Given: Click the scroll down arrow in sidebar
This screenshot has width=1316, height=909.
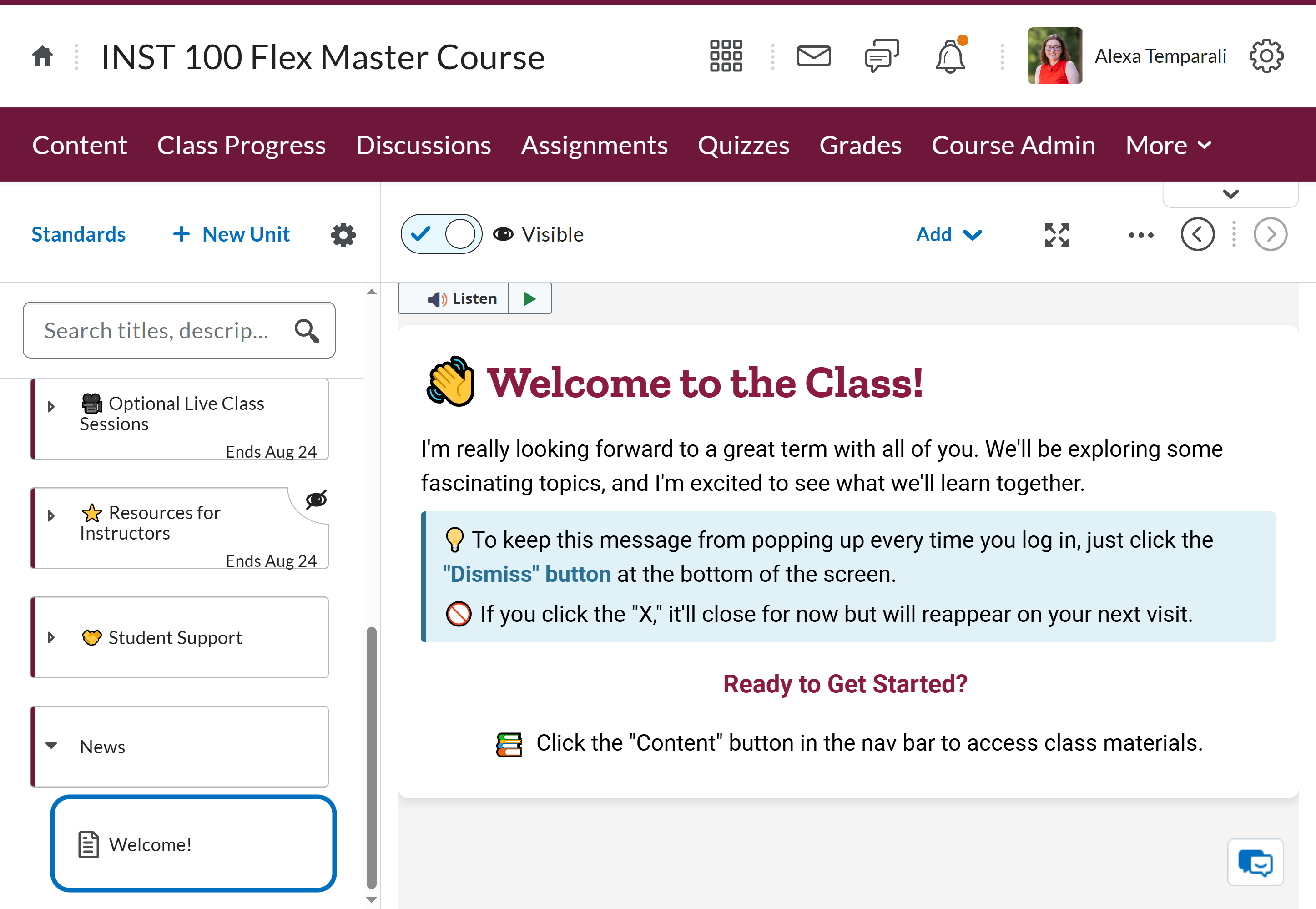Looking at the screenshot, I should pyautogui.click(x=371, y=900).
